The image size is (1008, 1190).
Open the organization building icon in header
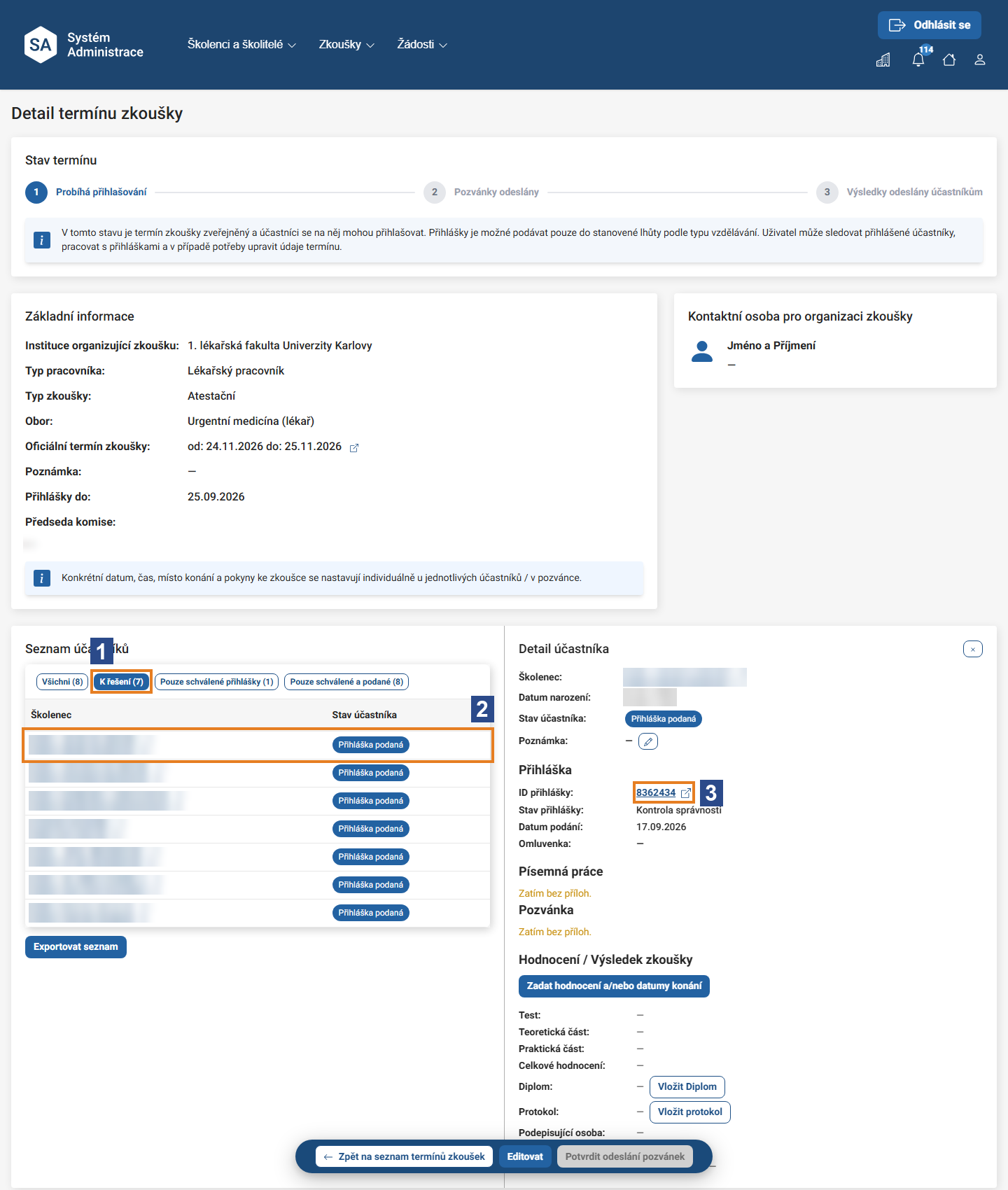tap(883, 60)
